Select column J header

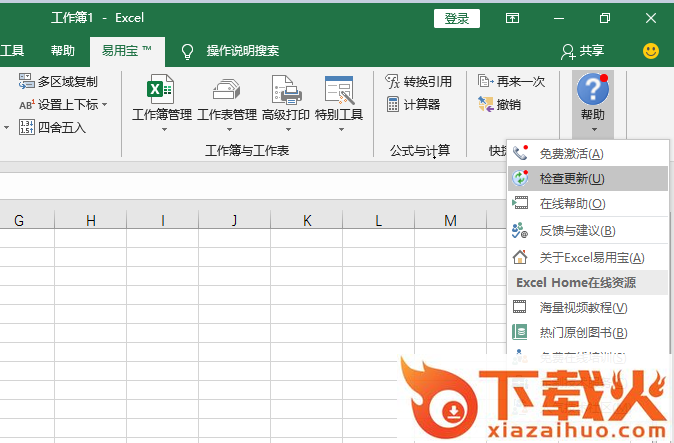(x=234, y=220)
